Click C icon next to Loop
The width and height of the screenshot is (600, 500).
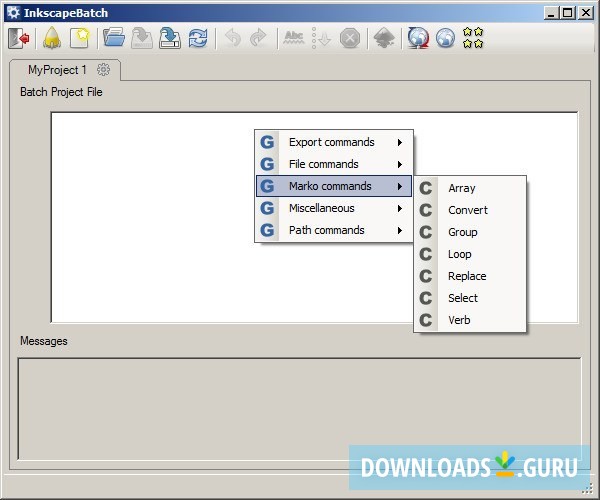[x=426, y=254]
